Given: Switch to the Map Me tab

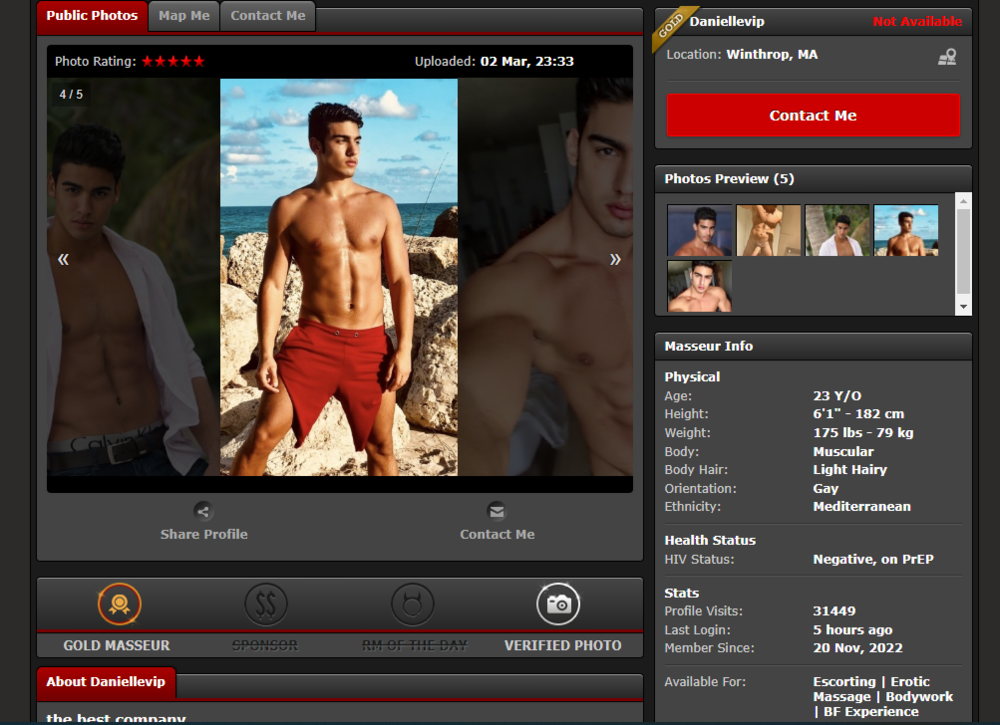Looking at the screenshot, I should 184,16.
